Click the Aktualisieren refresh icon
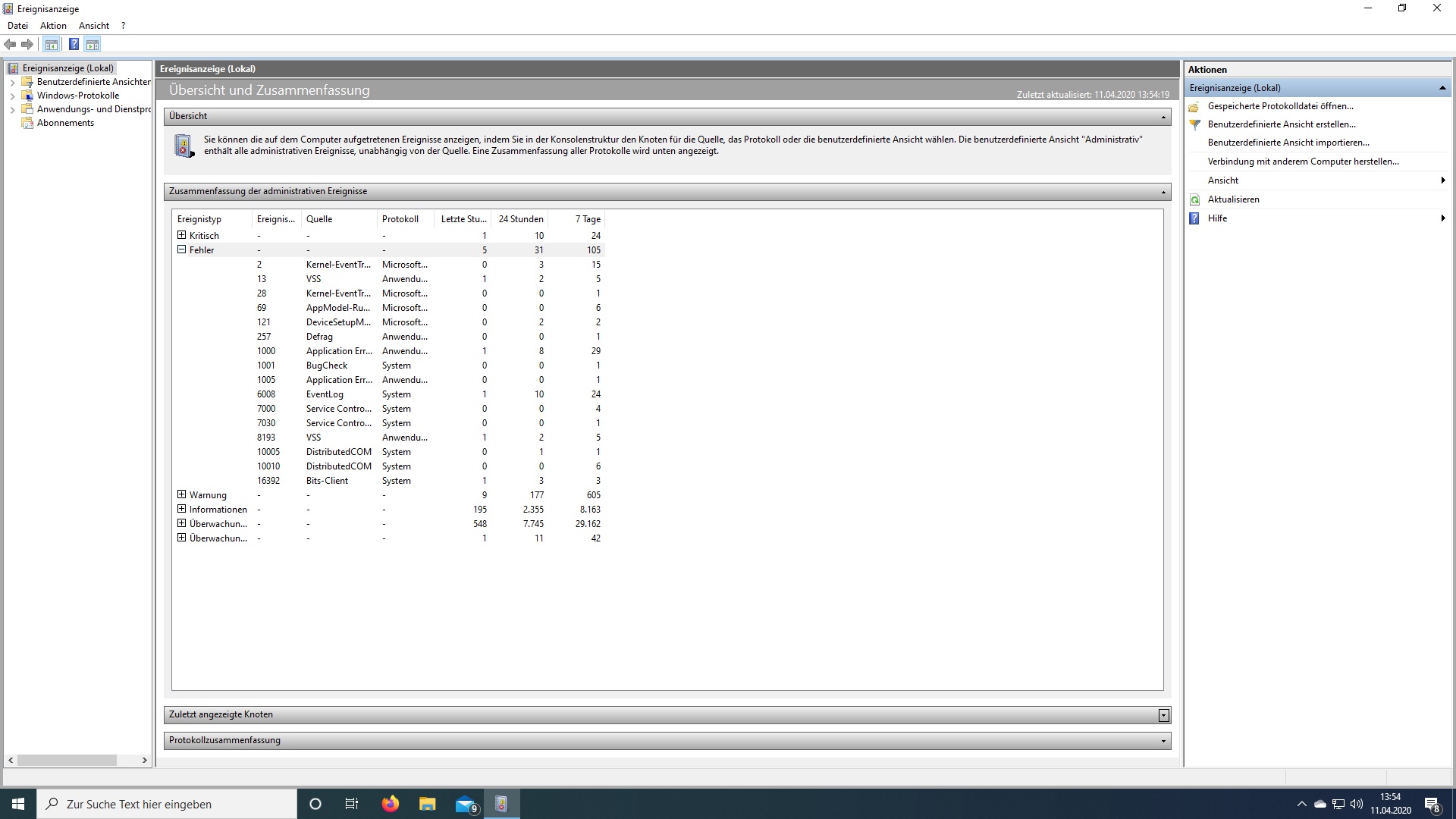The image size is (1456, 819). pos(1195,199)
